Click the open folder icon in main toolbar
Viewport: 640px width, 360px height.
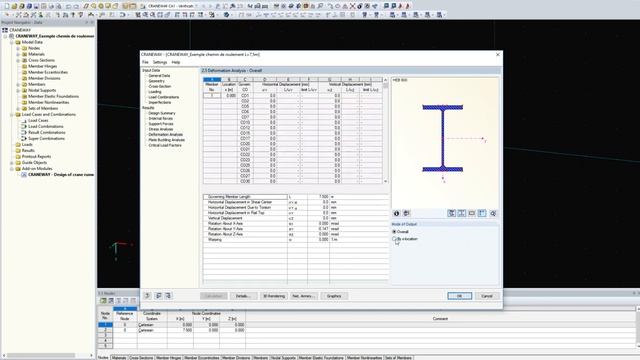click(14, 6)
